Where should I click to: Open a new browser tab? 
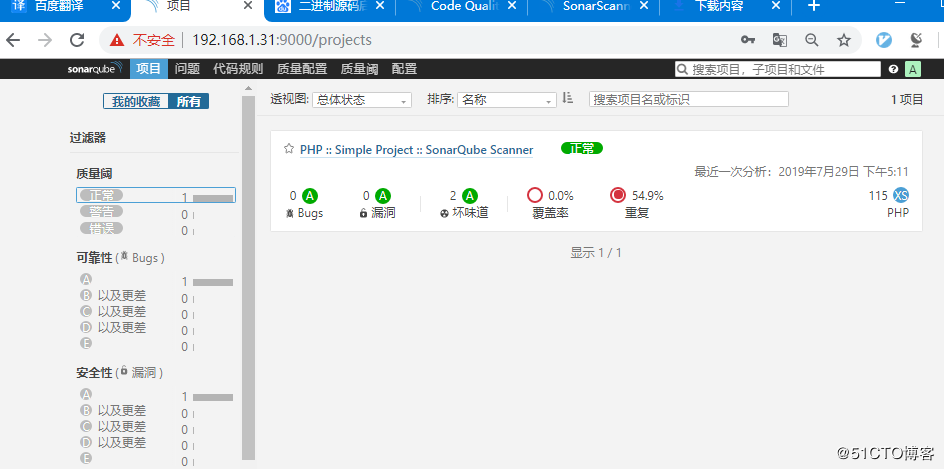[x=813, y=7]
